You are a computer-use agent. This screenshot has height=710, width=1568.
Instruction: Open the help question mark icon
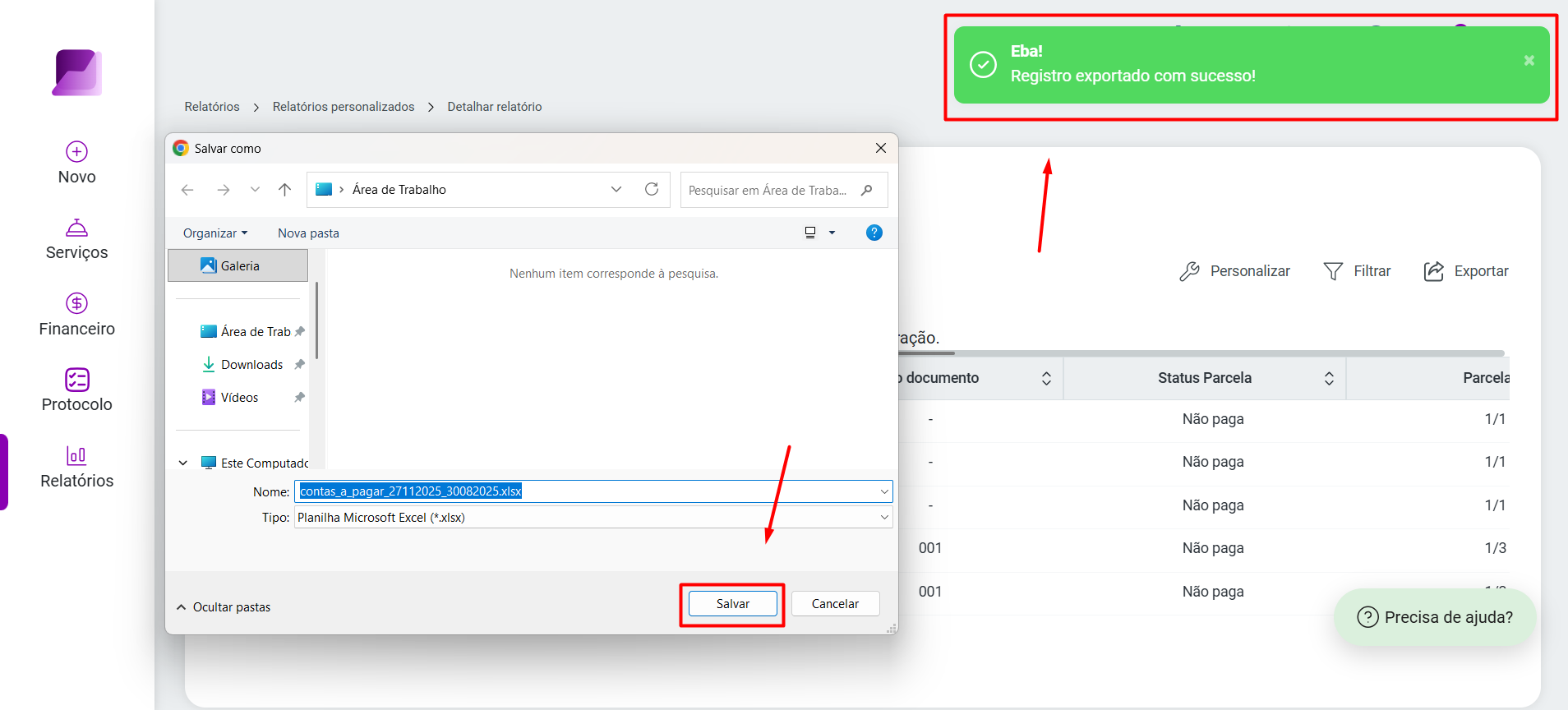(874, 233)
